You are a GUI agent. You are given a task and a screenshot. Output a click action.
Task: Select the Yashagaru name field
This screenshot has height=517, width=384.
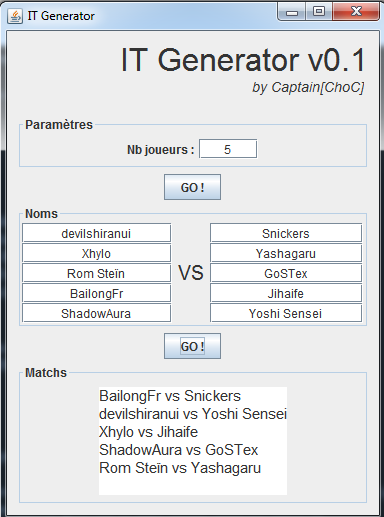[x=286, y=253]
